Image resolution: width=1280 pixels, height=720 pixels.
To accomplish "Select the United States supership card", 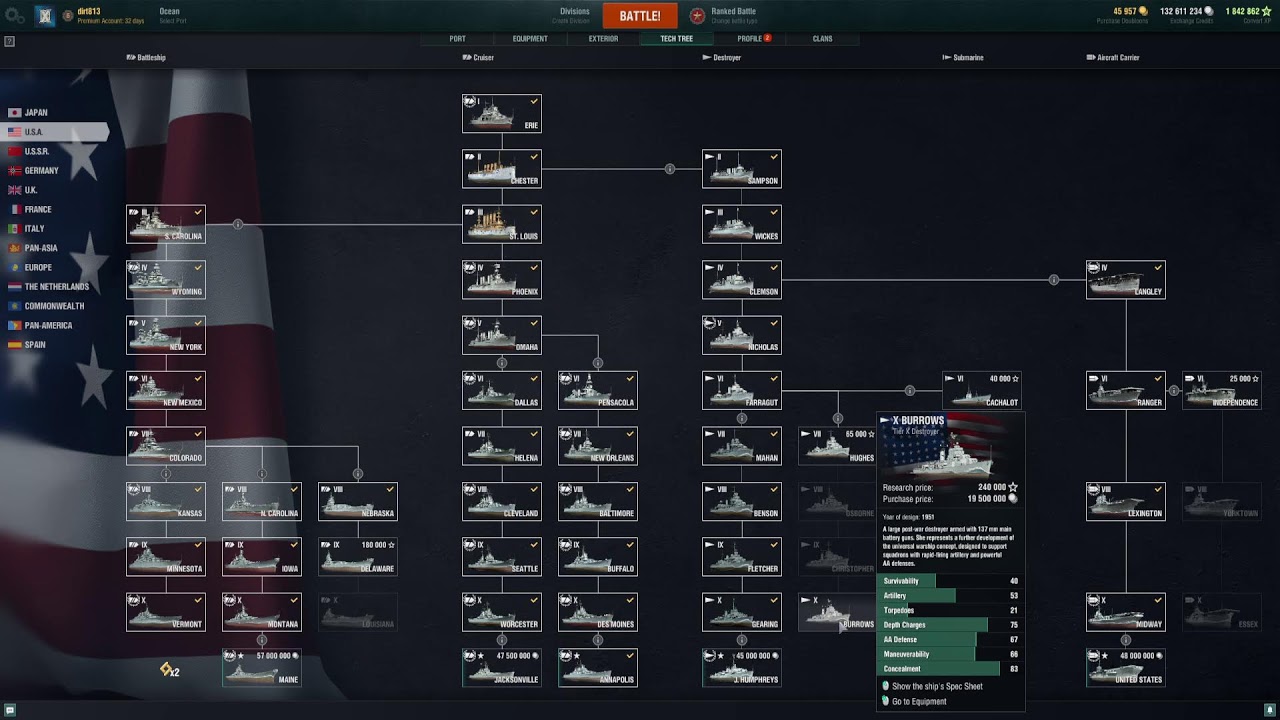I will click(1126, 668).
